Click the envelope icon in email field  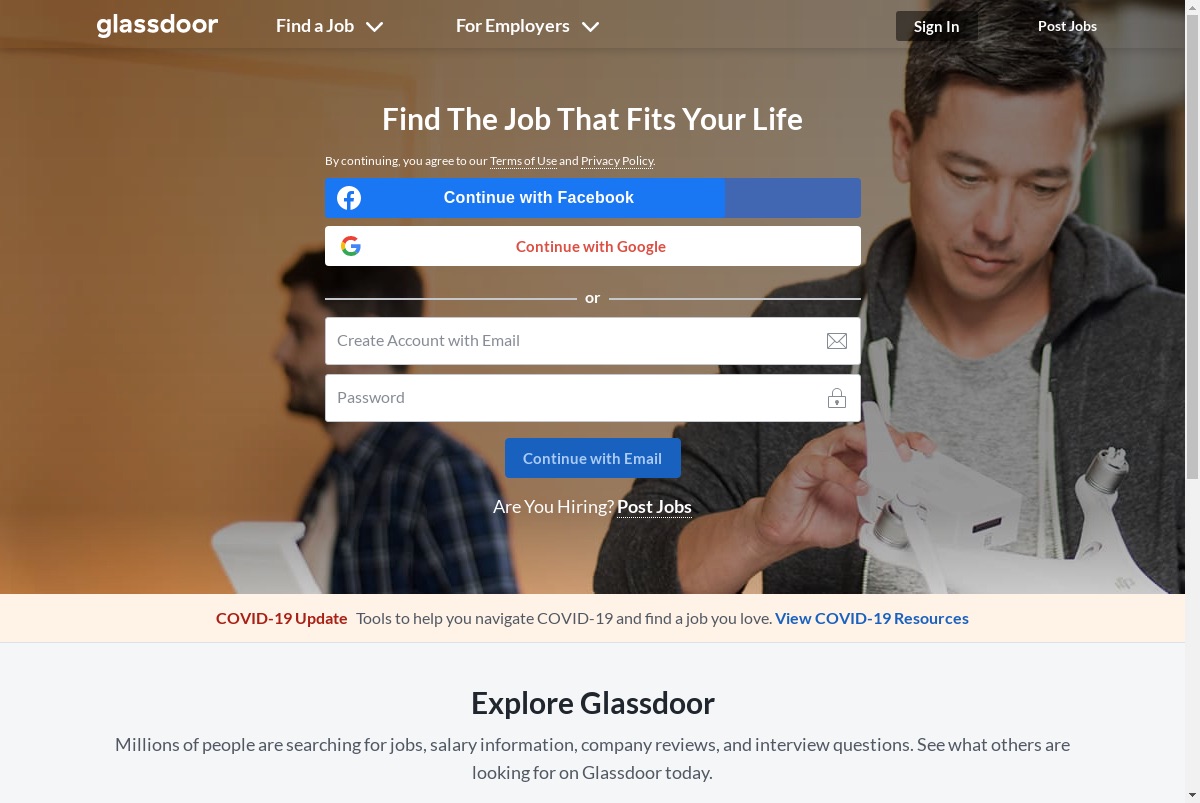[837, 341]
